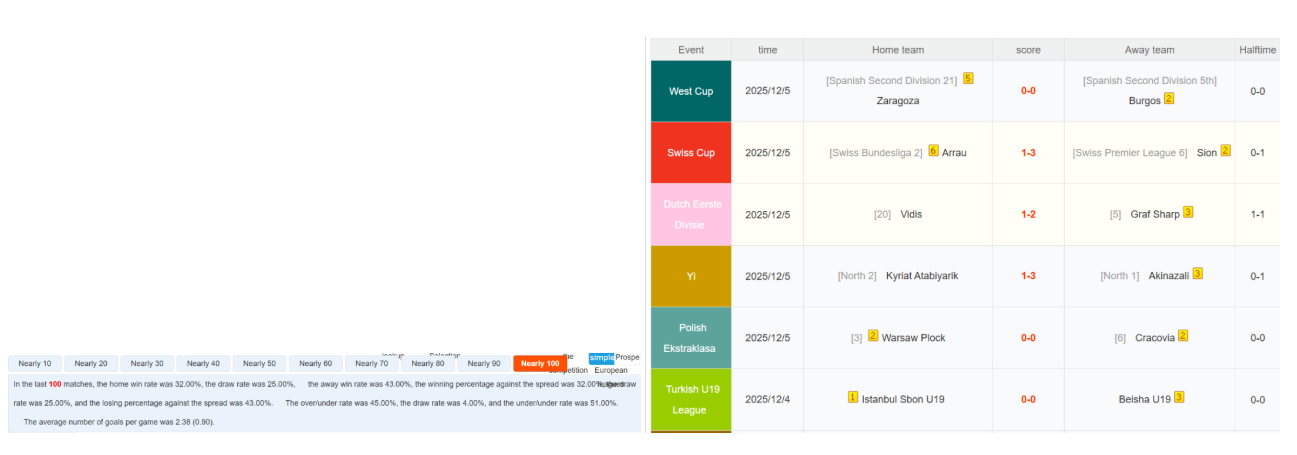Click the yellow card badge beside Burgos
This screenshot has width=1297, height=455.
[1168, 99]
